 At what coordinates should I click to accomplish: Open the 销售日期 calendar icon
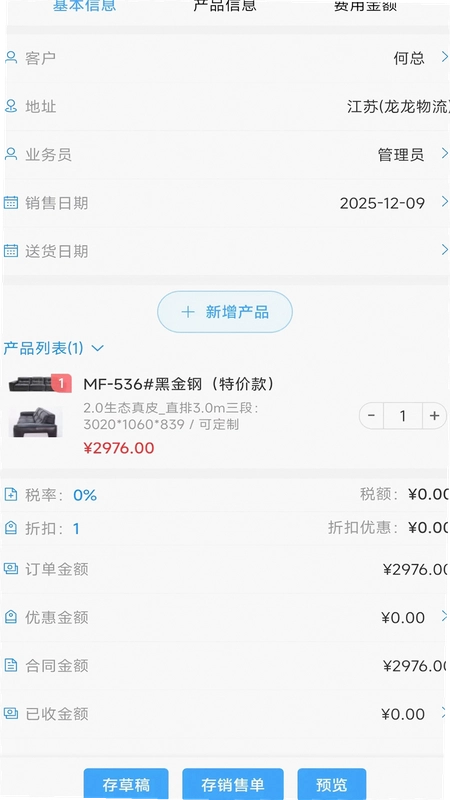(11, 203)
